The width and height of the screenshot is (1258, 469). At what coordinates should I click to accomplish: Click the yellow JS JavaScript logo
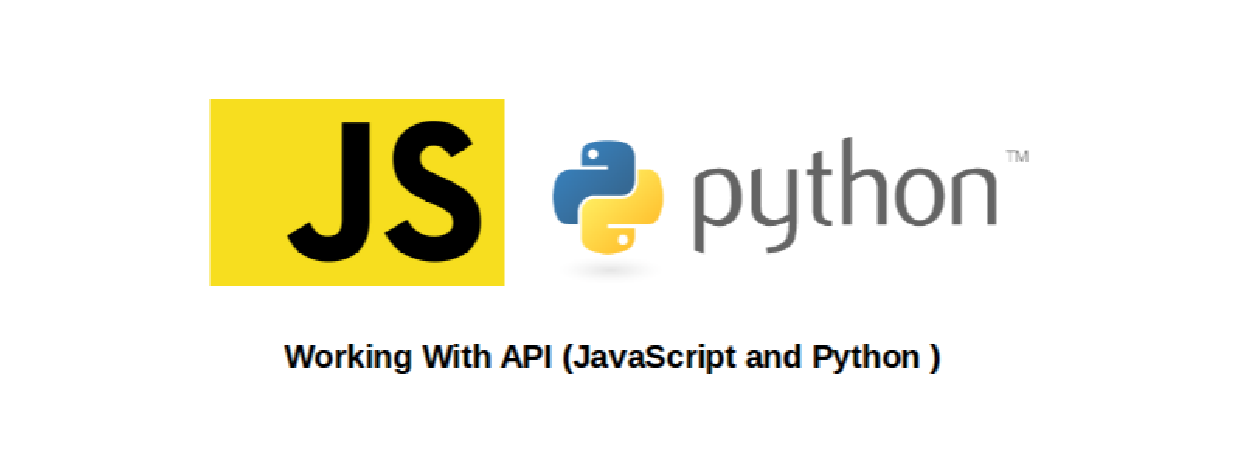pyautogui.click(x=357, y=192)
